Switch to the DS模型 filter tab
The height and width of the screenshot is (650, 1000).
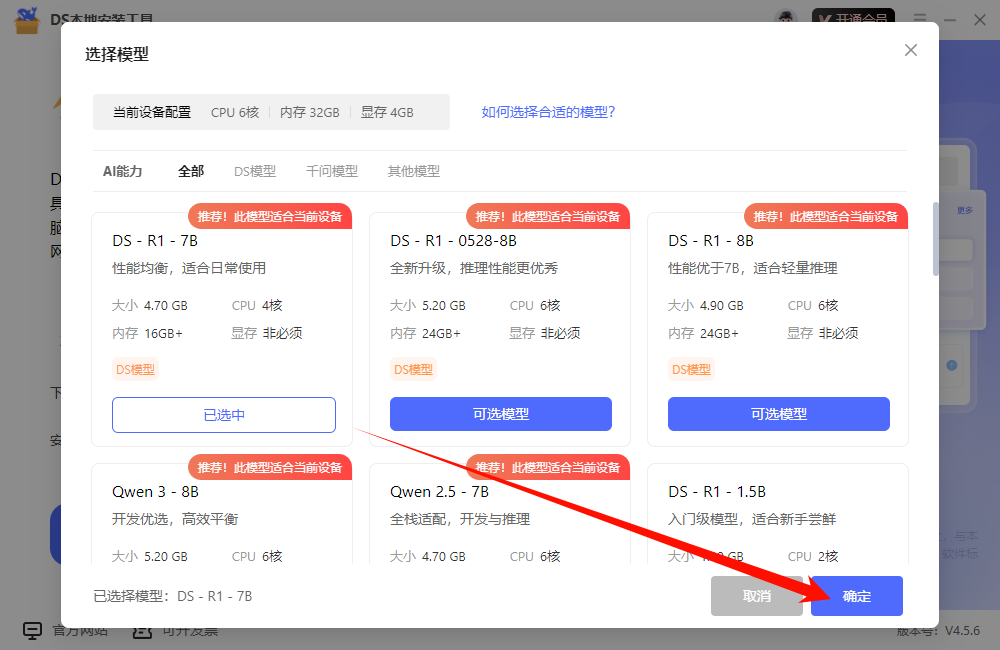click(255, 171)
